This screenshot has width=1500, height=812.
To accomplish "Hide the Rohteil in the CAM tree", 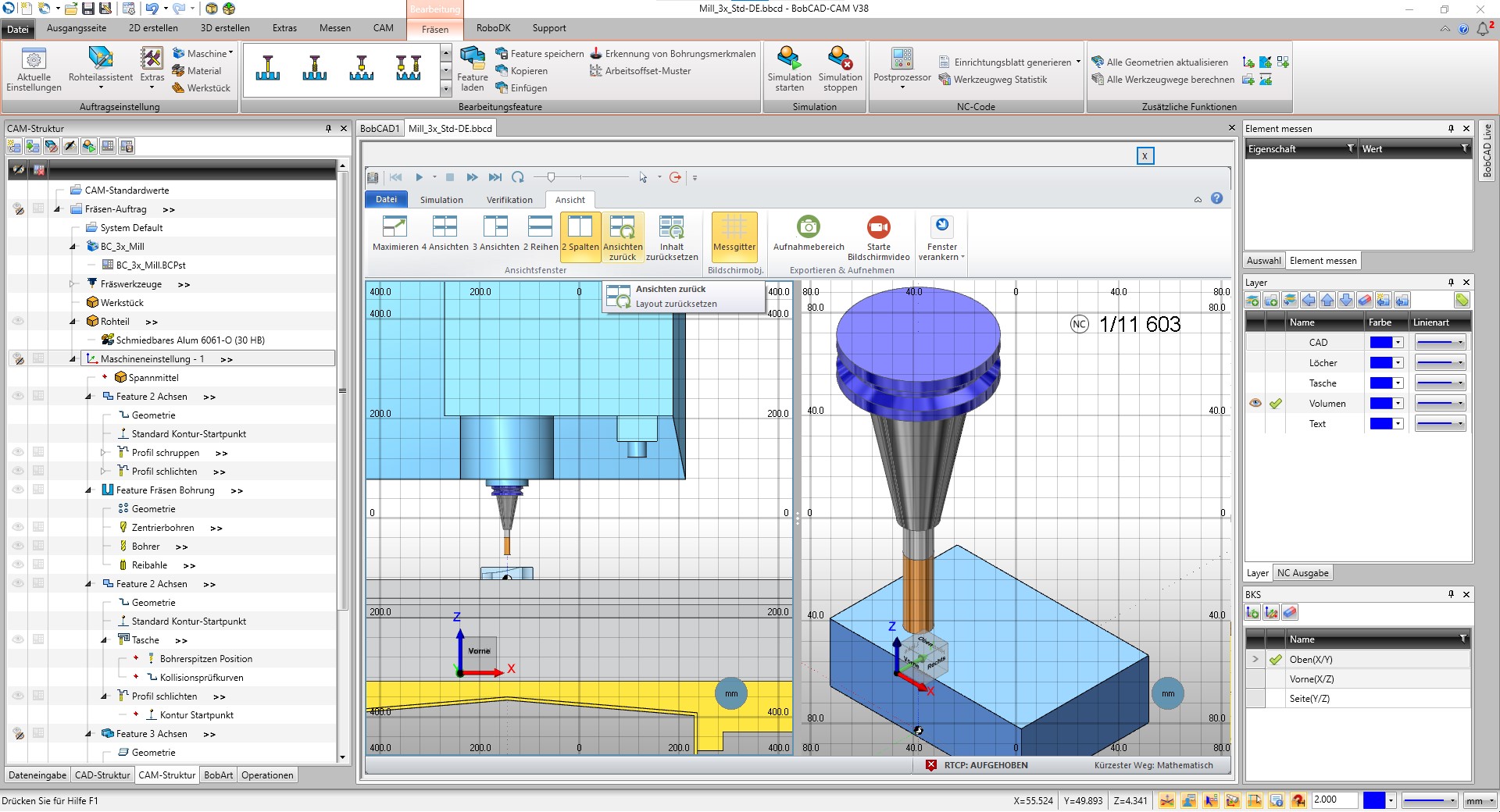I will [x=17, y=322].
